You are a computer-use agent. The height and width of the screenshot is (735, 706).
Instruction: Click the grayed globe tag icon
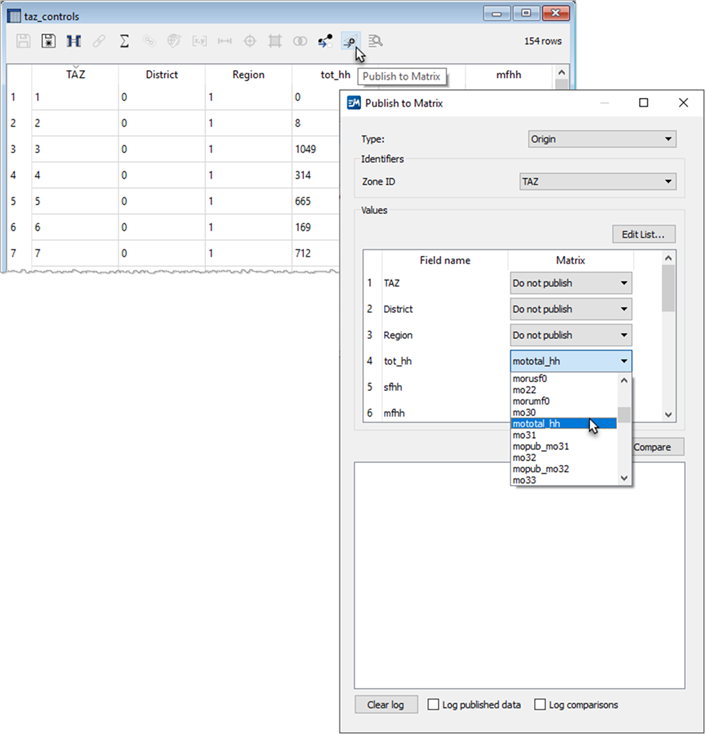[x=174, y=41]
